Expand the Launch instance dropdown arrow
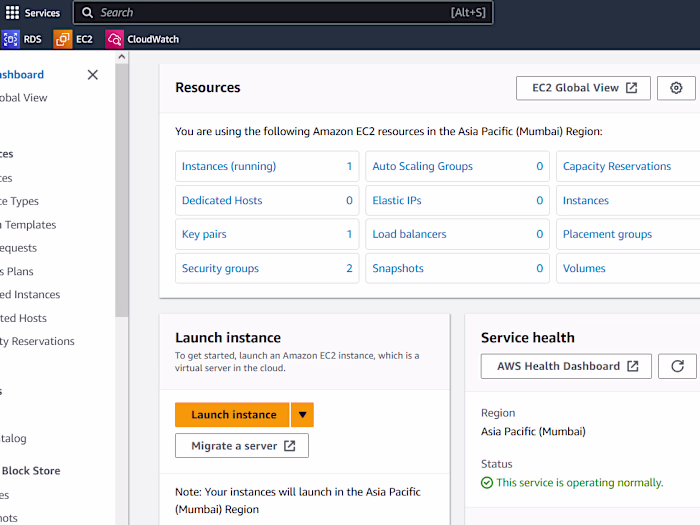This screenshot has width=700, height=525. tap(302, 415)
